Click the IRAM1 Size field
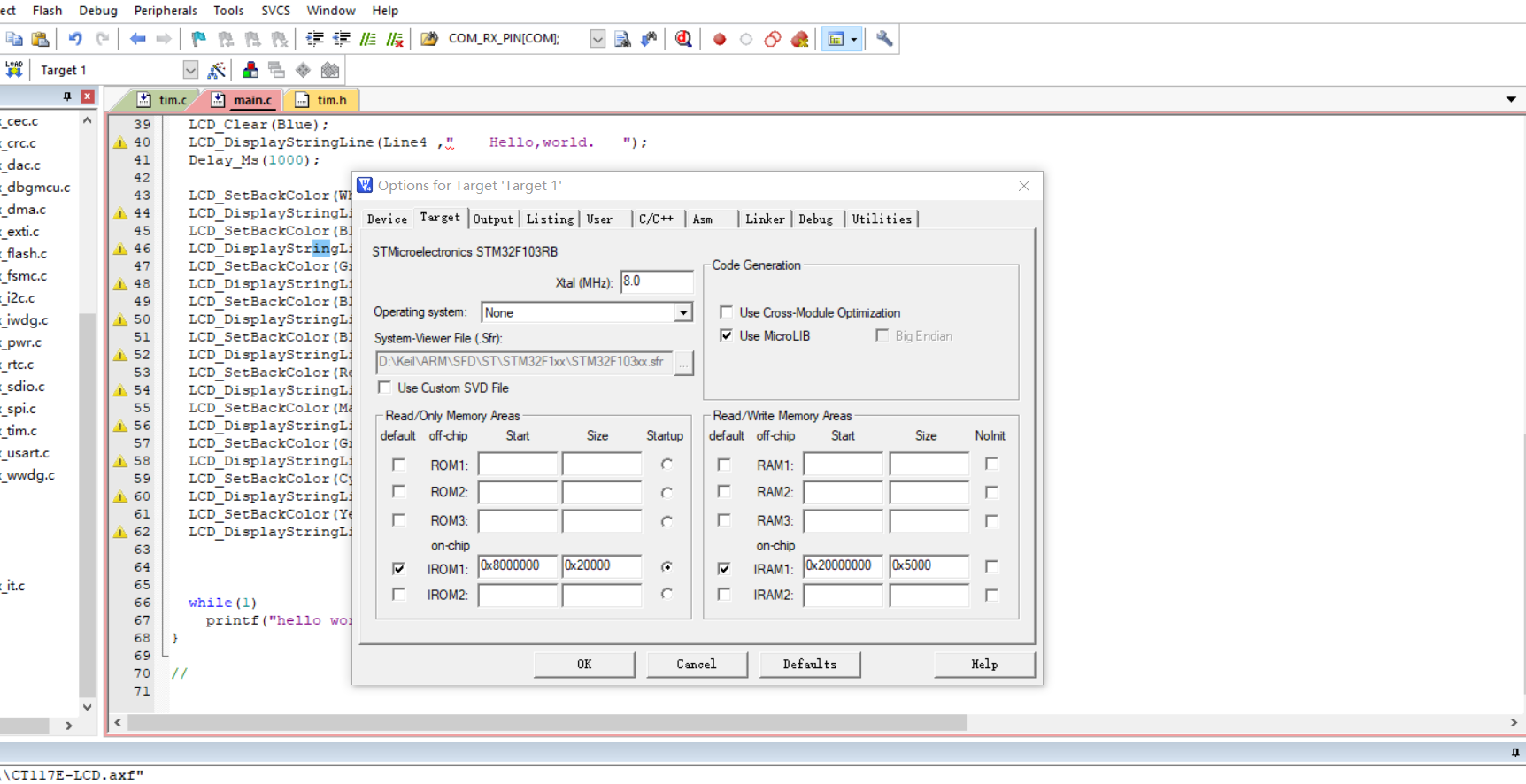This screenshot has width=1526, height=784. tap(929, 565)
